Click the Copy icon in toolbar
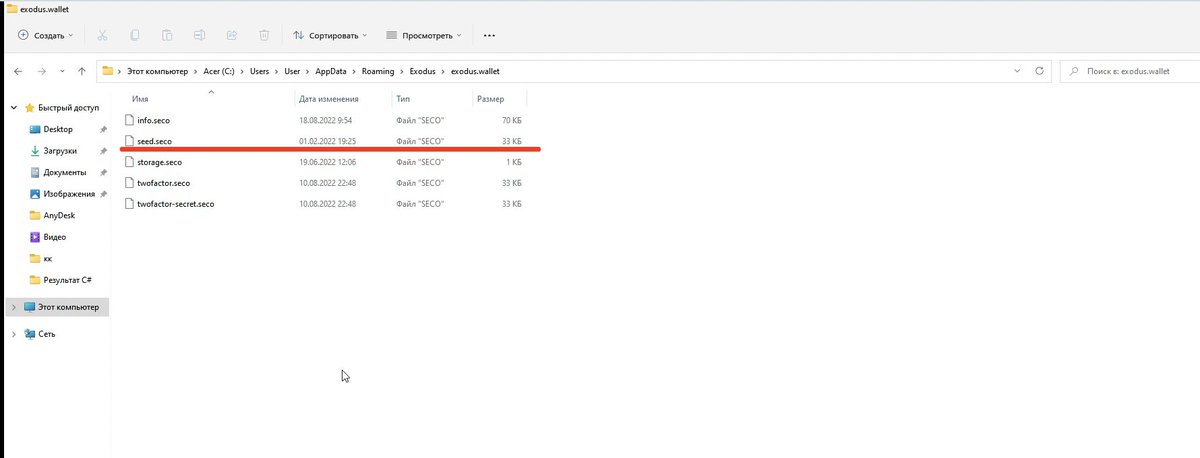Viewport: 1200px width, 458px height. 135,35
